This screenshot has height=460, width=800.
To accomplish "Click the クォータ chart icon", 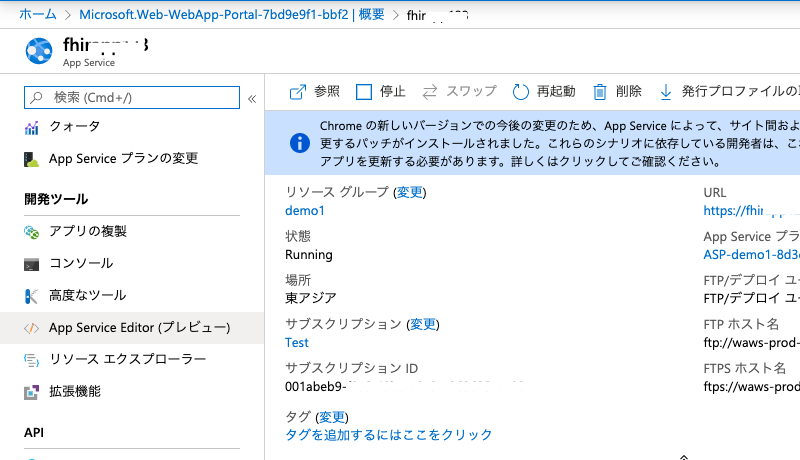I will (x=32, y=127).
